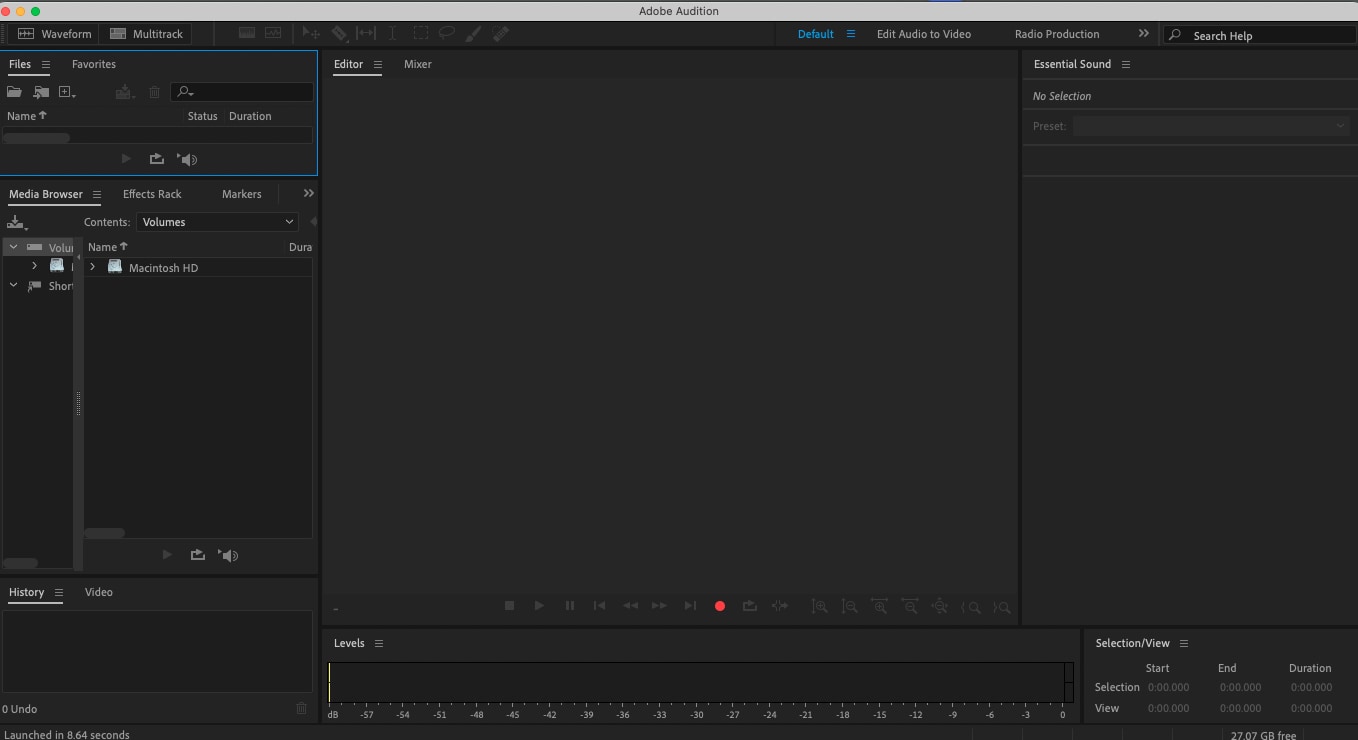This screenshot has width=1358, height=740.
Task: Click the Search Help field
Action: 1260,35
